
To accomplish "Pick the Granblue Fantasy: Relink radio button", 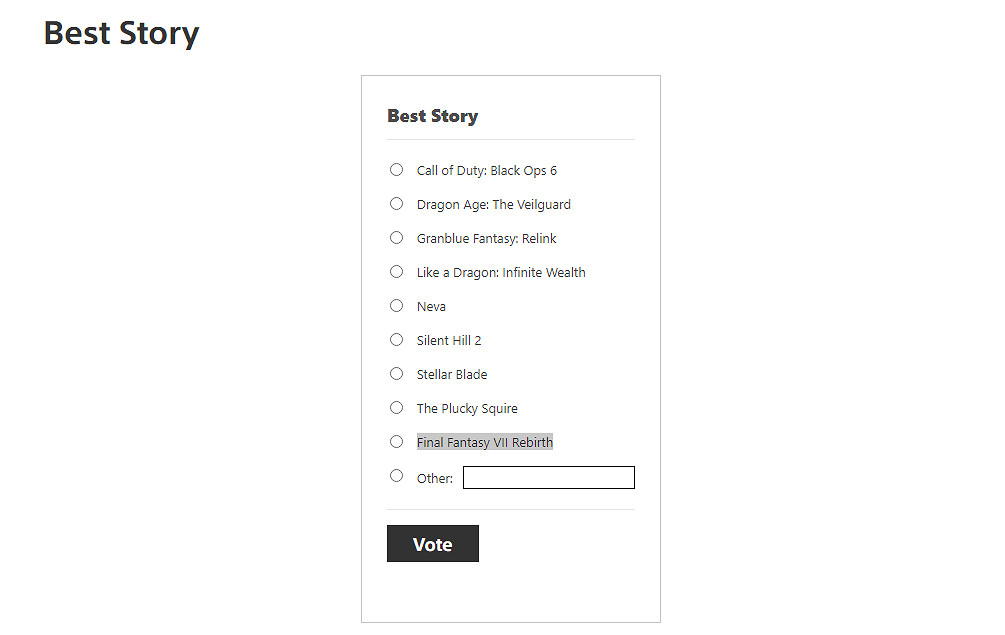I will pyautogui.click(x=396, y=238).
